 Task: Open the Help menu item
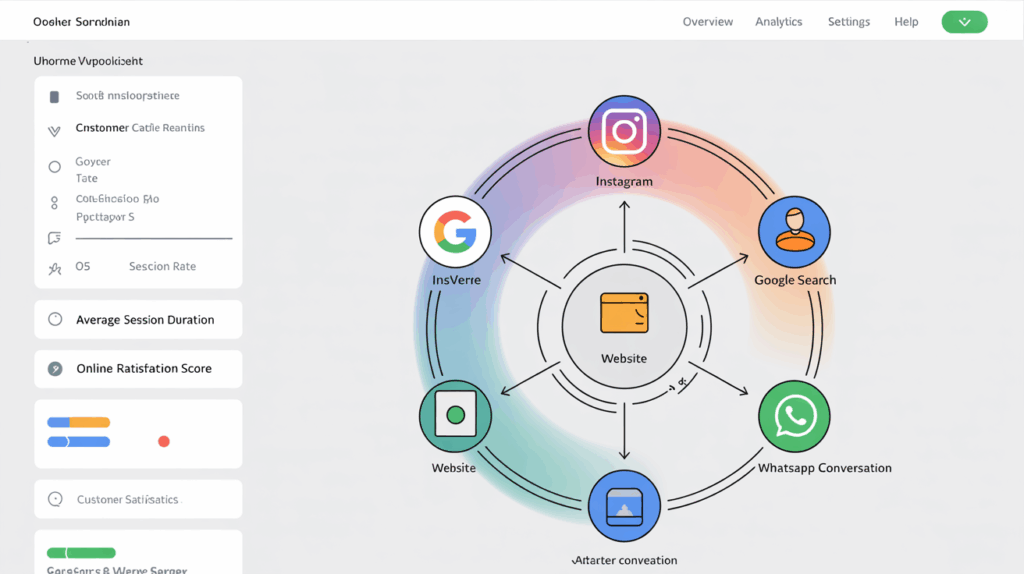click(906, 22)
